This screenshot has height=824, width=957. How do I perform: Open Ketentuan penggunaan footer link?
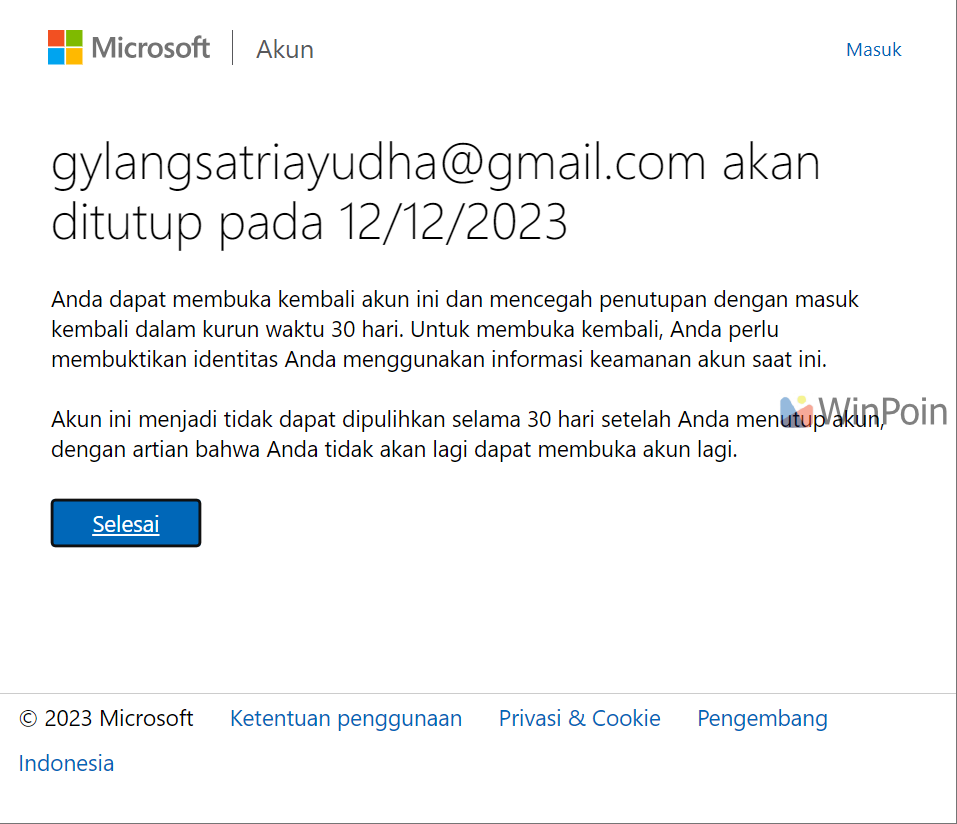pos(345,718)
